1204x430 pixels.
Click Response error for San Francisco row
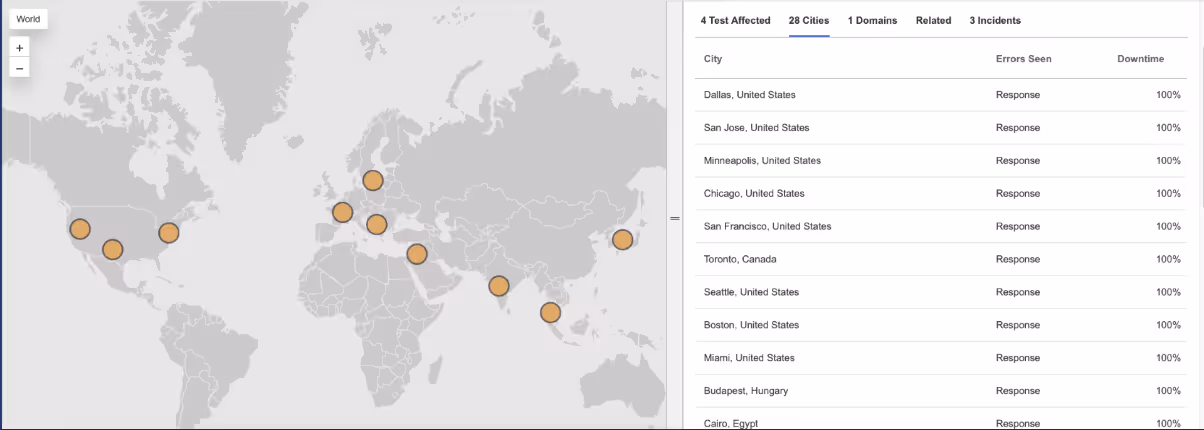click(x=1017, y=226)
